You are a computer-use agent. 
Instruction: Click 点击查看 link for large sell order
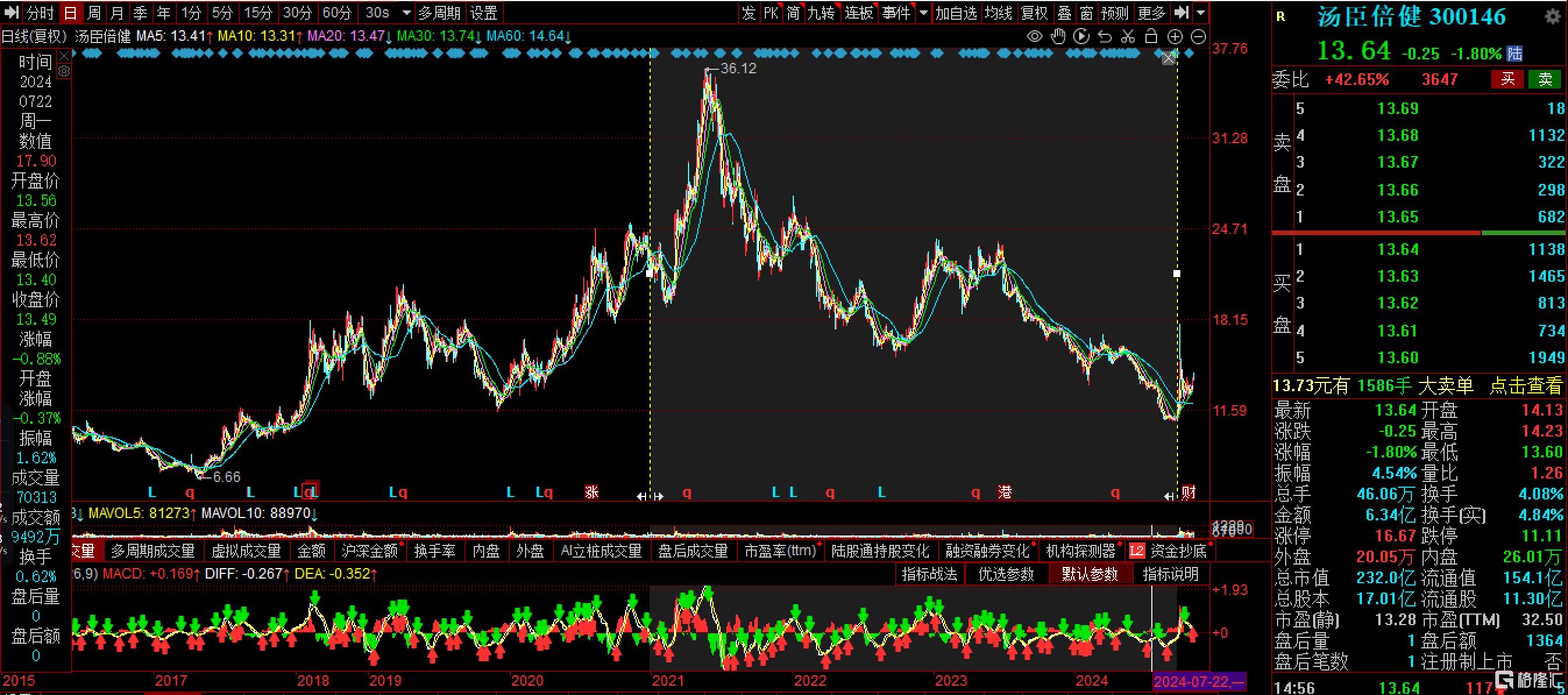(x=1526, y=385)
